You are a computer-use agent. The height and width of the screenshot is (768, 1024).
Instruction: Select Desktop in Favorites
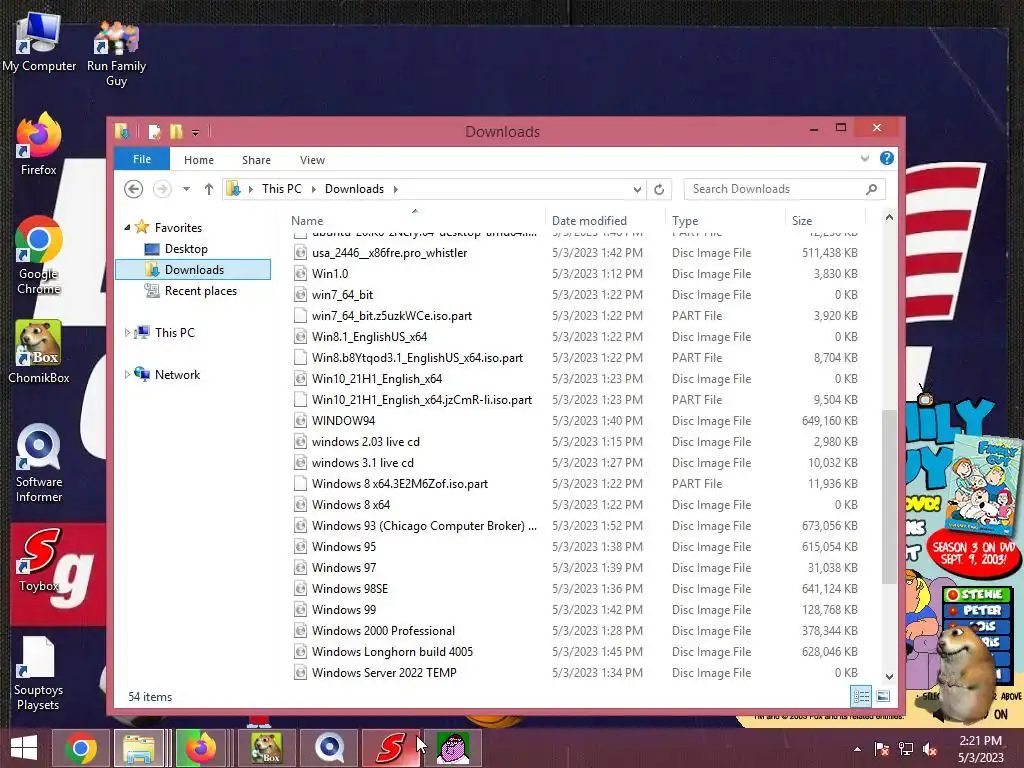(186, 249)
